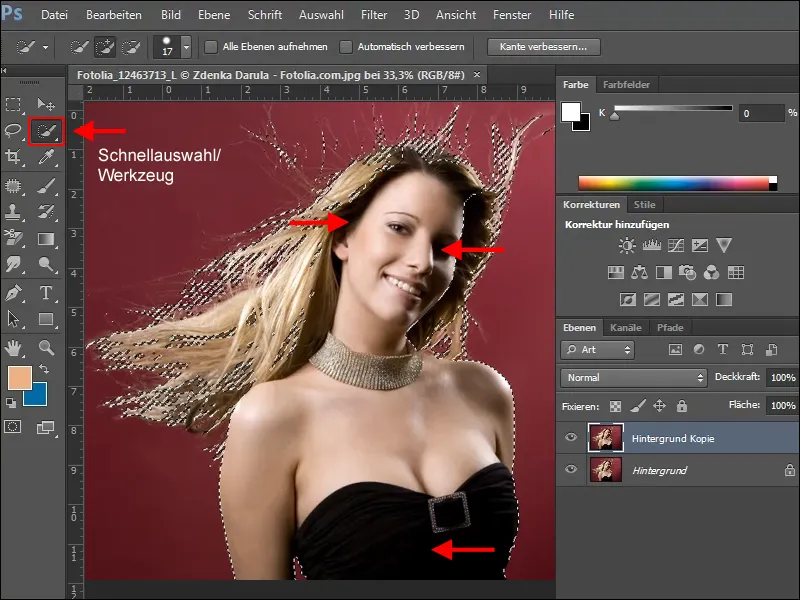Open the blend mode Normal dropdown
Image resolution: width=800 pixels, height=600 pixels.
(634, 378)
